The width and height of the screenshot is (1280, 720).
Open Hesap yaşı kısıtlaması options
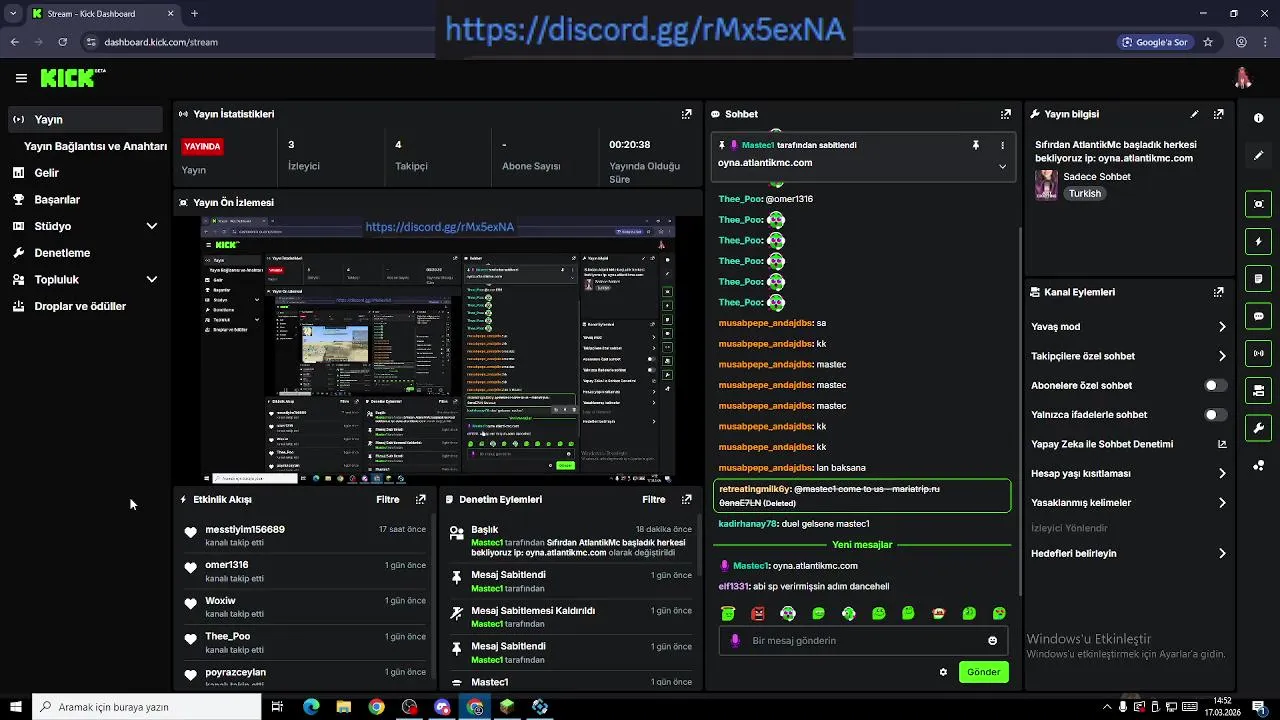[1222, 473]
